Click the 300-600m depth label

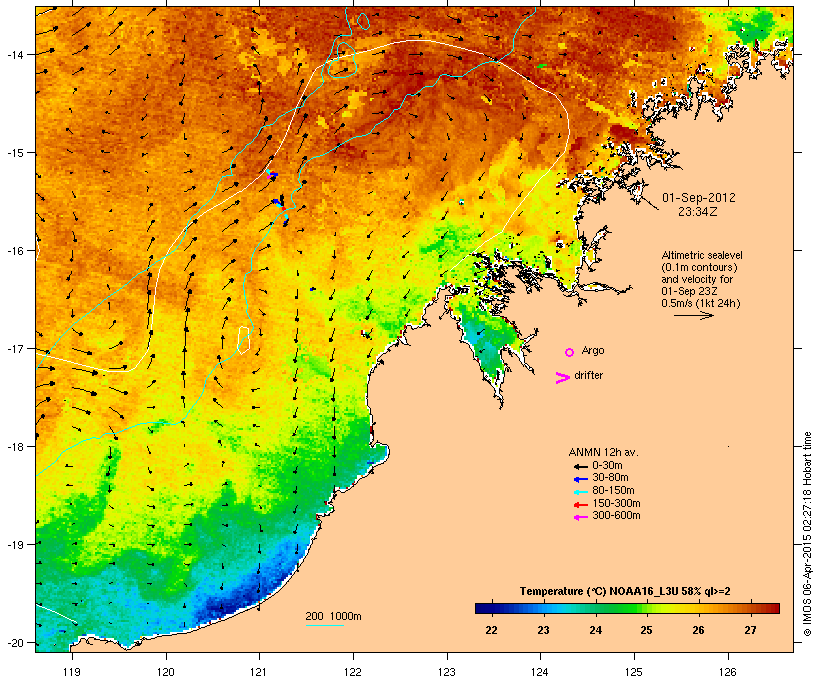(x=616, y=516)
